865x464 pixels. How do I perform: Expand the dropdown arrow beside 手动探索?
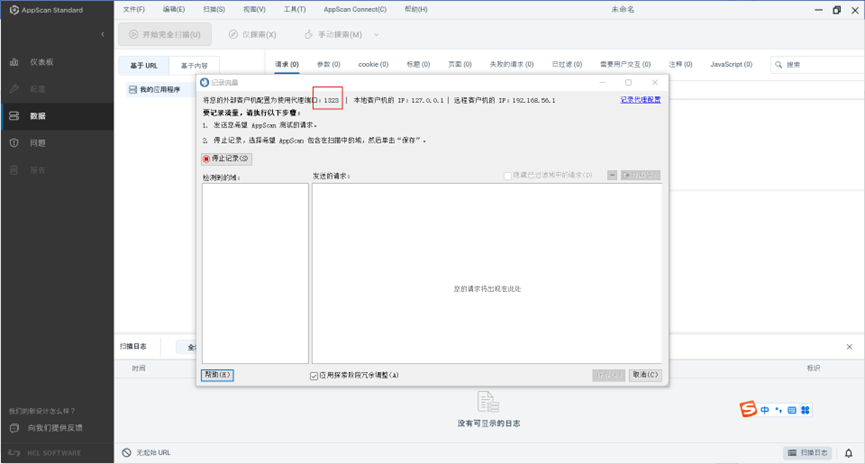376,34
